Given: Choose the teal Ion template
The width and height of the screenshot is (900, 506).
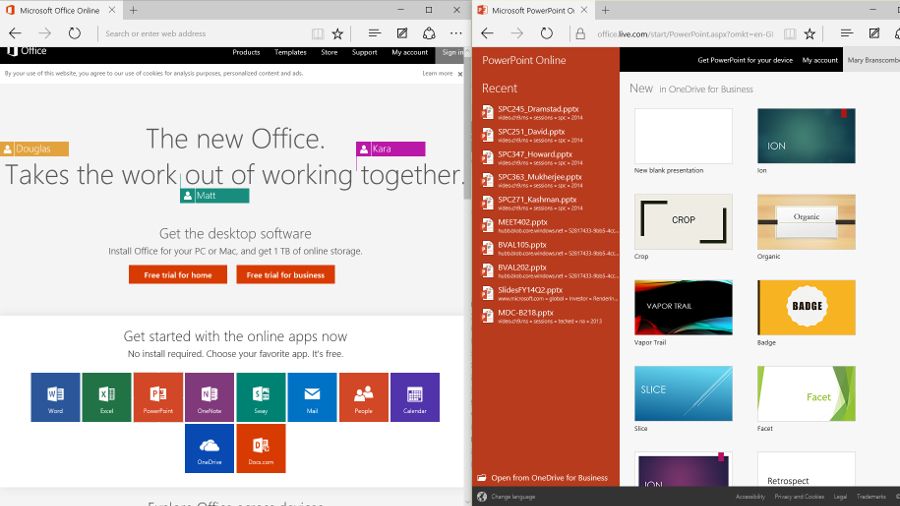Looking at the screenshot, I should click(806, 136).
